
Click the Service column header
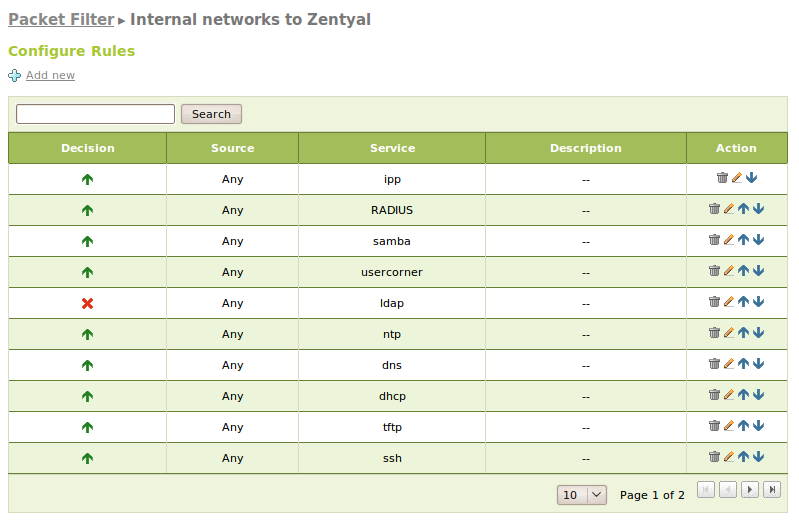[392, 148]
